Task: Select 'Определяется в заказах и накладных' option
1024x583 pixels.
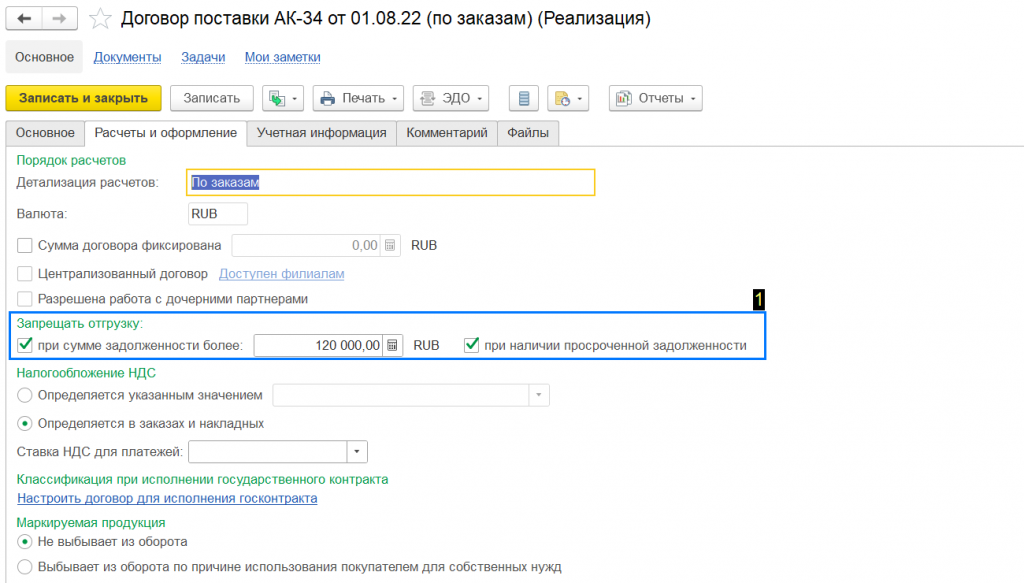Action: point(25,424)
